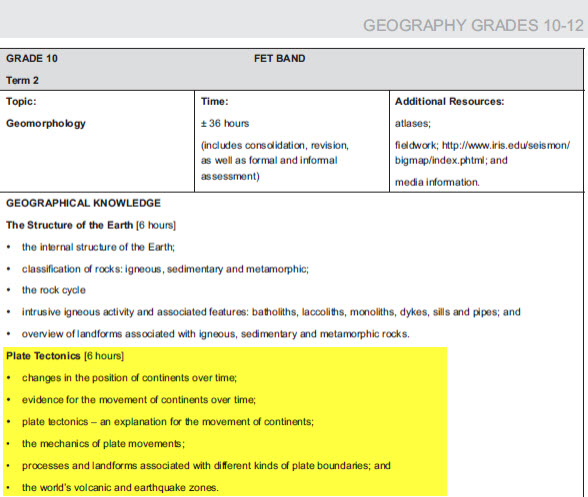Click the GEOGRAPHY GRADES 10-12 page header

pyautogui.click(x=473, y=26)
